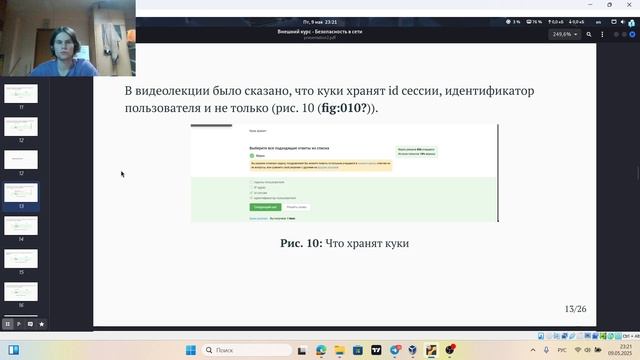Open File Explorer from the taskbar
Image resolution: width=640 pixels, height=360 pixels.
click(x=340, y=350)
